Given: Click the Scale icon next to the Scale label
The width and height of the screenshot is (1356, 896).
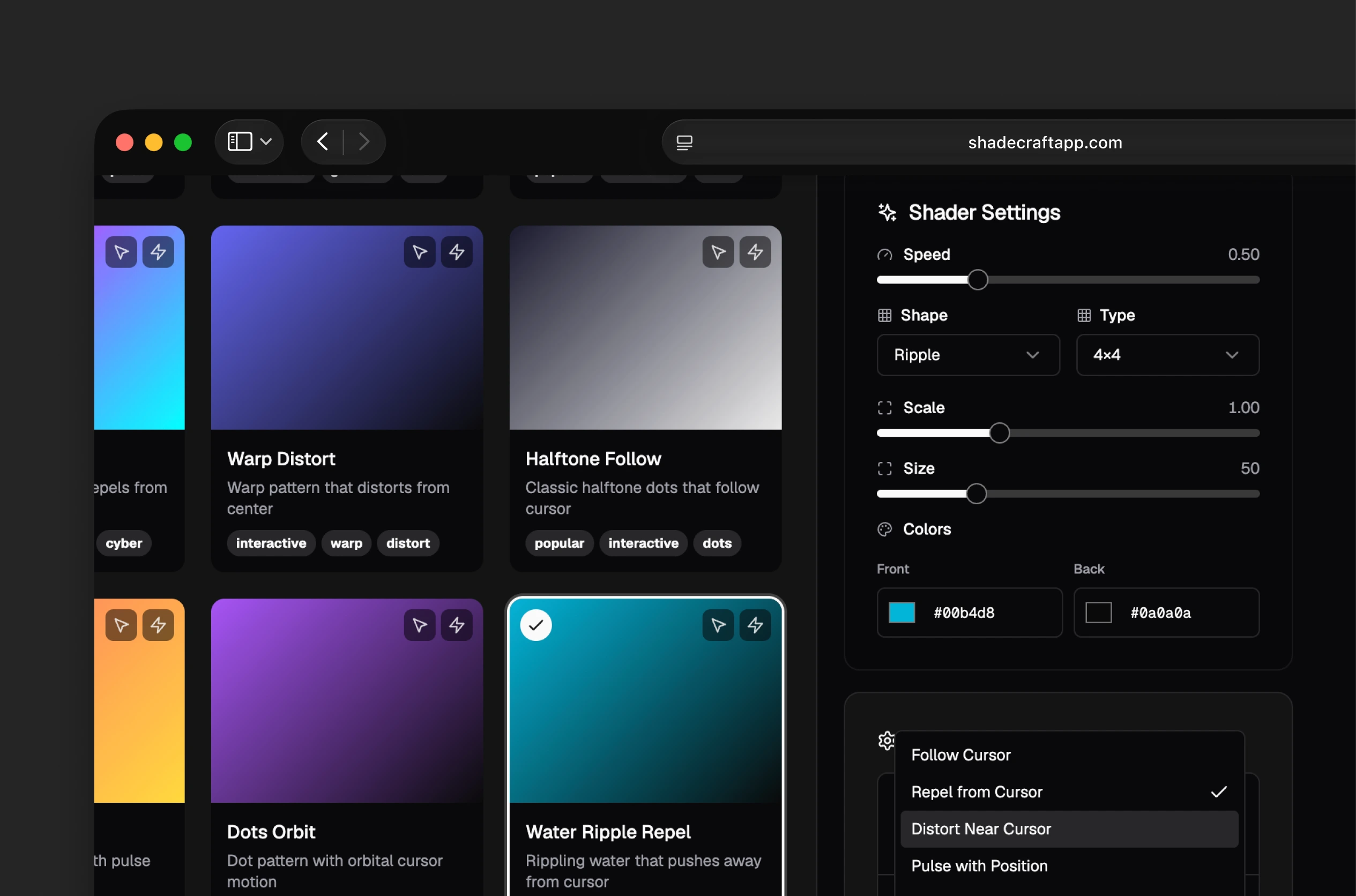Looking at the screenshot, I should tap(884, 407).
